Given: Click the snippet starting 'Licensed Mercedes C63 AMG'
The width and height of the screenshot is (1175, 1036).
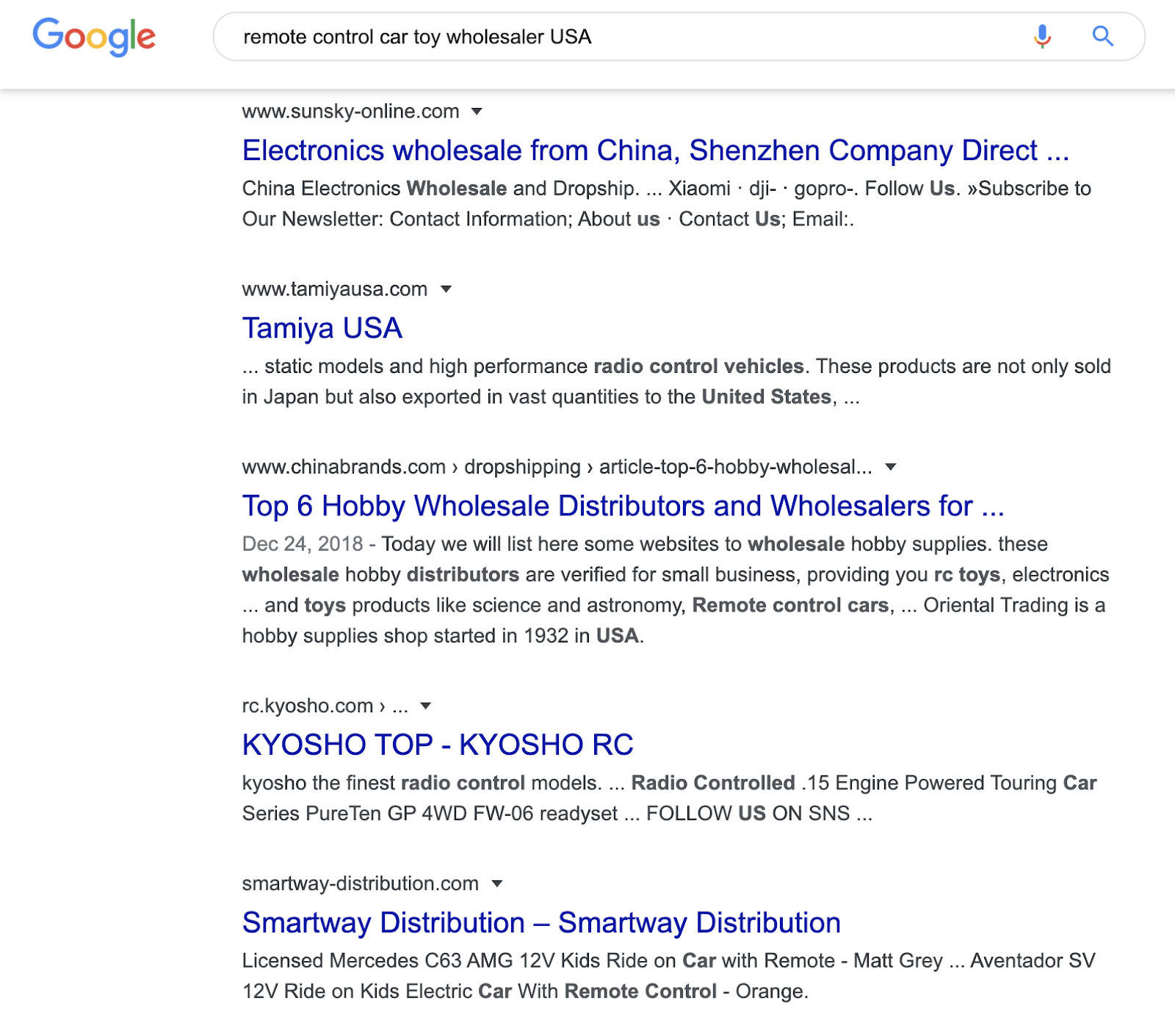Looking at the screenshot, I should tap(669, 976).
